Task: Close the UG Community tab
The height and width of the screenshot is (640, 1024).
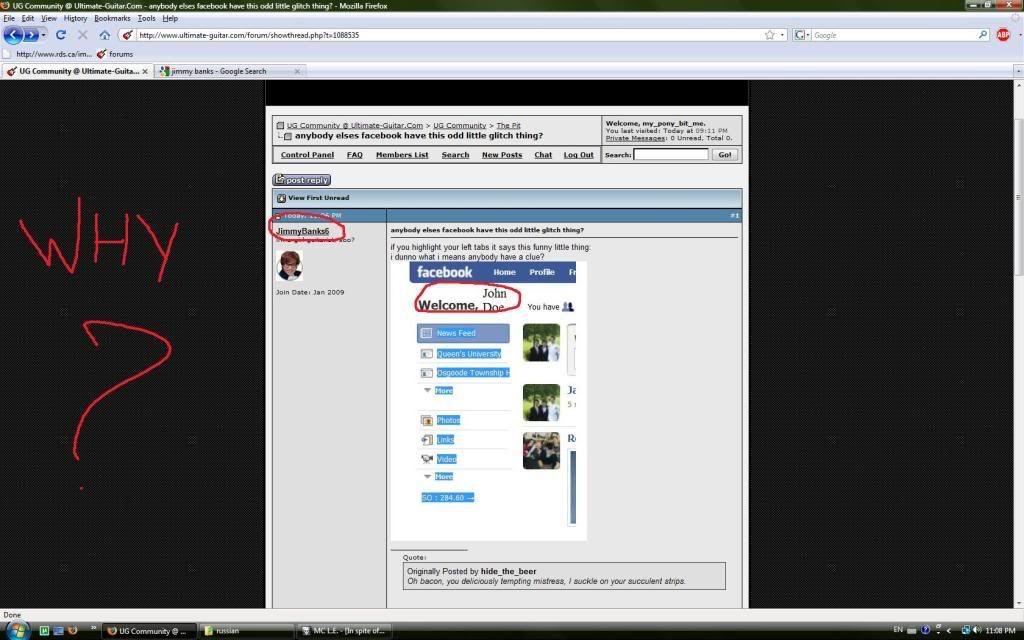Action: coord(145,71)
